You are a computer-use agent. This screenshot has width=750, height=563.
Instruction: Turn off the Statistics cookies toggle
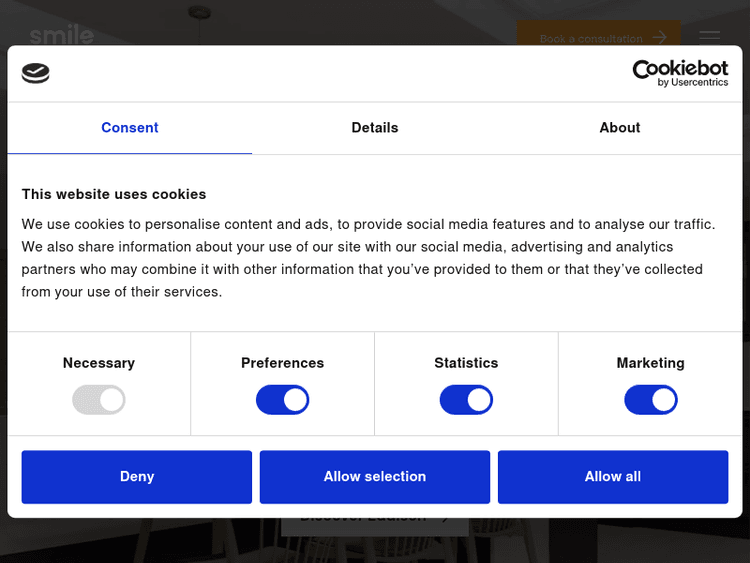coord(466,400)
